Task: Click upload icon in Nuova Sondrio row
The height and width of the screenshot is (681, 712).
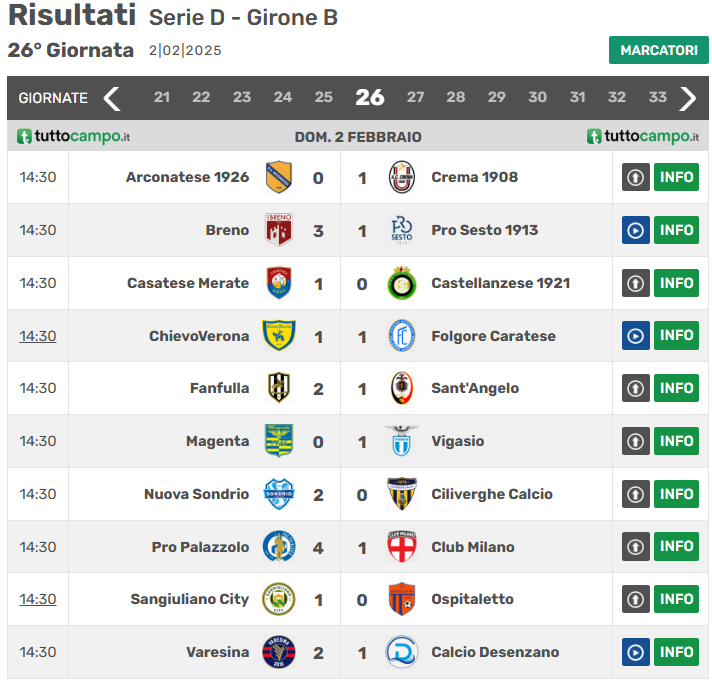Action: tap(636, 494)
